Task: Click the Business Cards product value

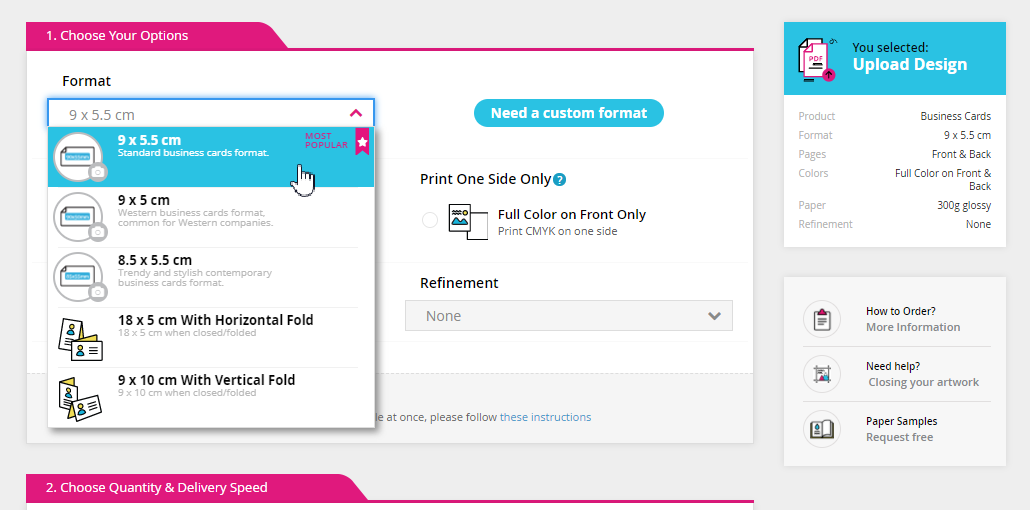Action: pyautogui.click(x=956, y=116)
